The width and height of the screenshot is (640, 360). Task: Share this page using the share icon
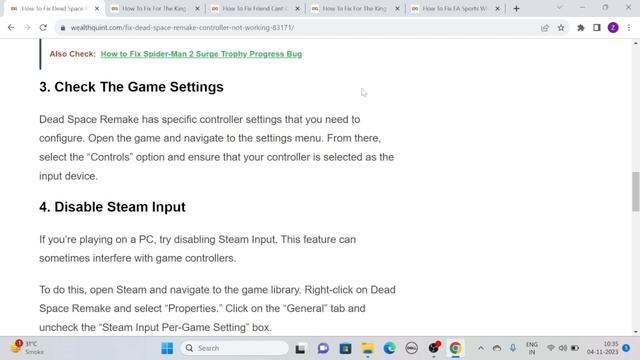(544, 28)
